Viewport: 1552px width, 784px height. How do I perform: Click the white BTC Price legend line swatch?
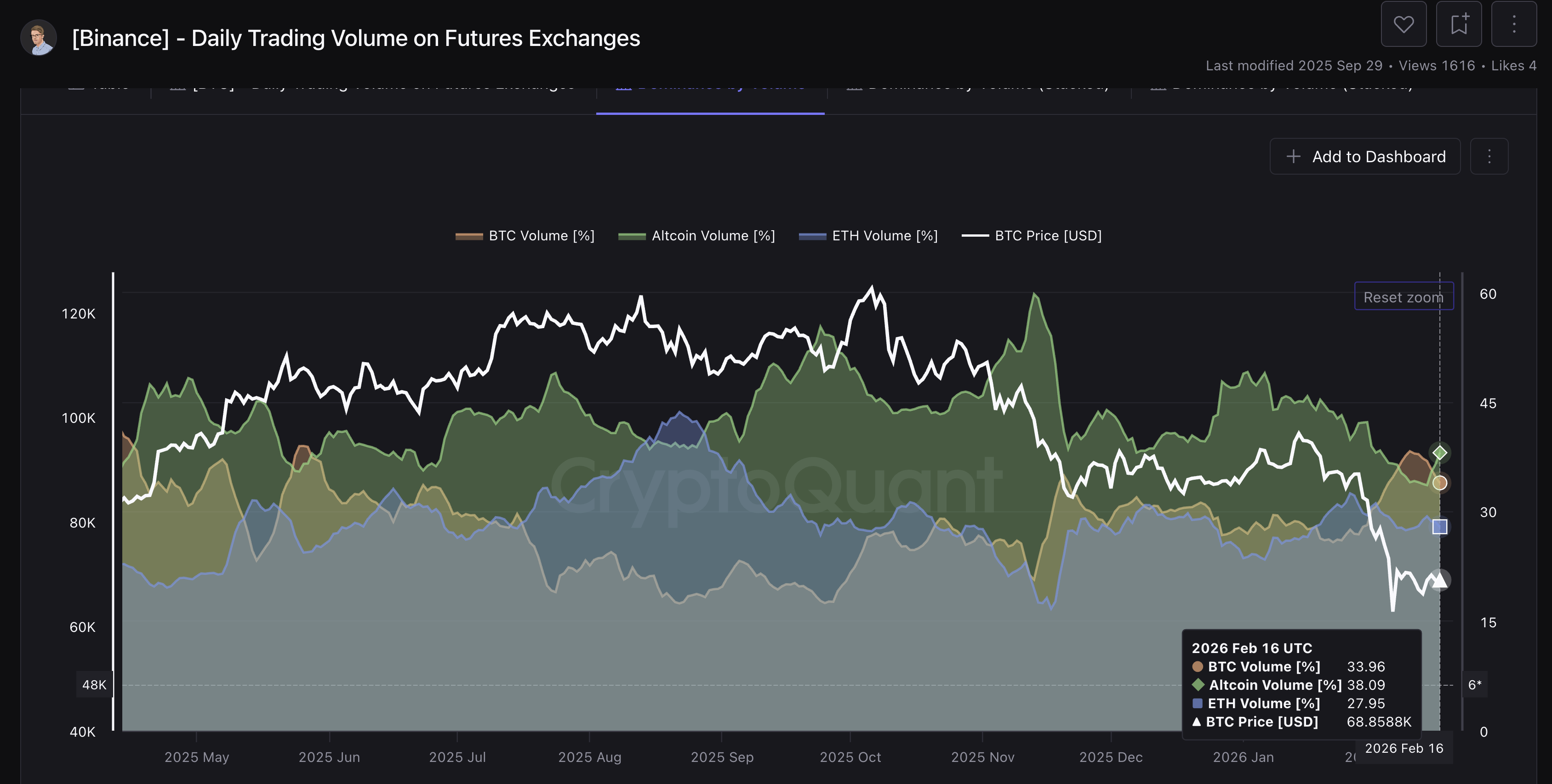(x=975, y=235)
